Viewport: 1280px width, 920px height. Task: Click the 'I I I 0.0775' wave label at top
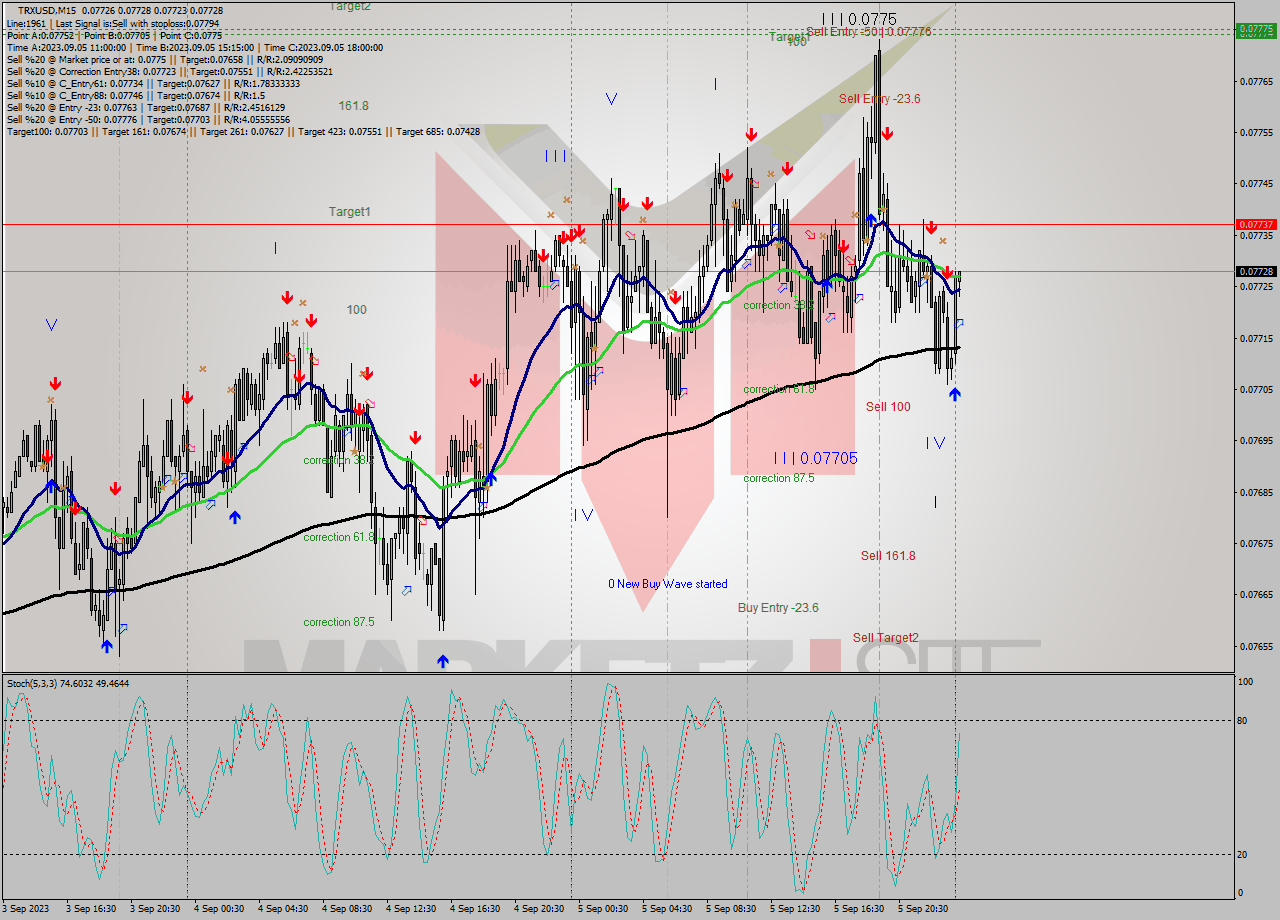858,17
